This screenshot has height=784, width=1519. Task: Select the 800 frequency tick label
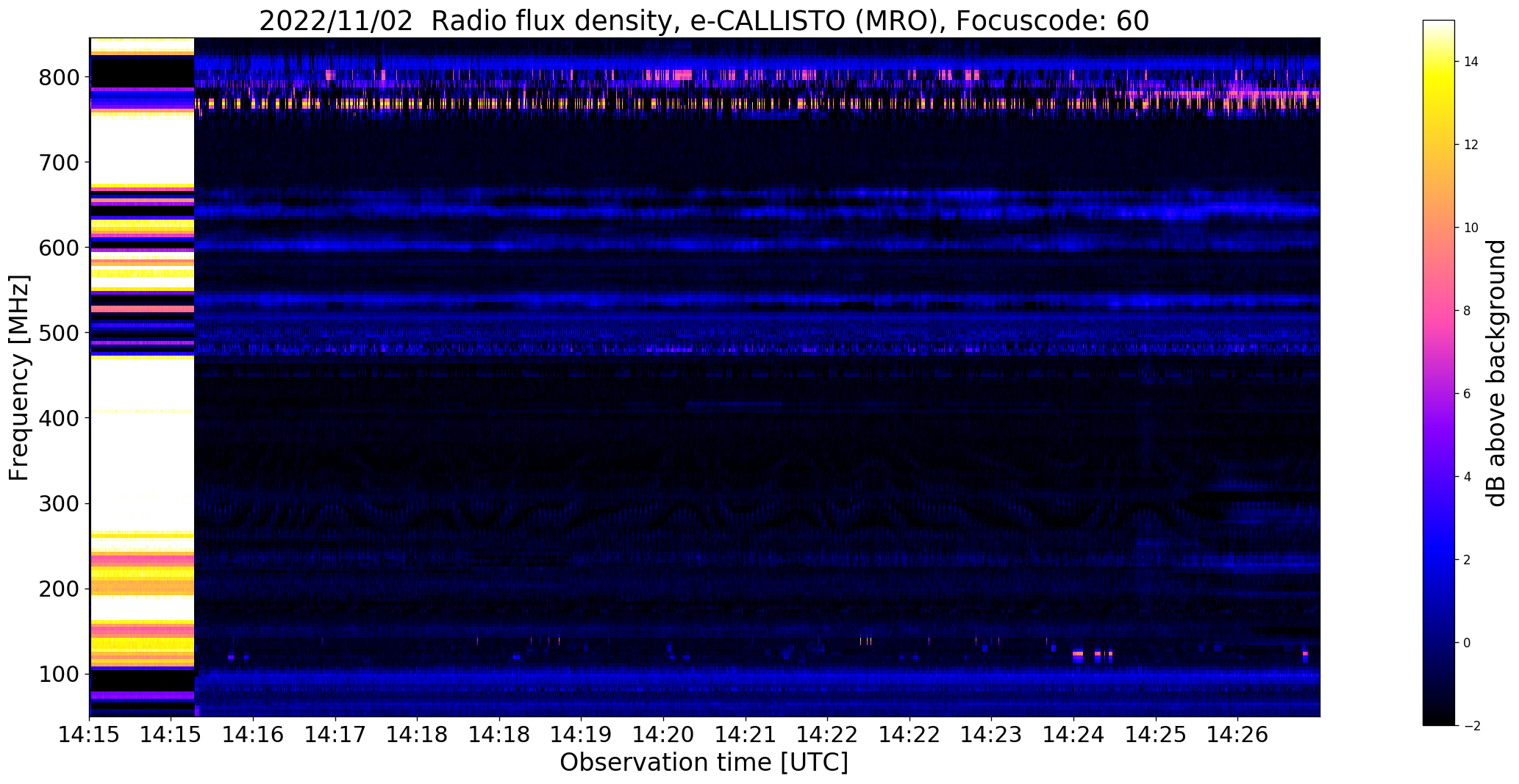[x=59, y=77]
